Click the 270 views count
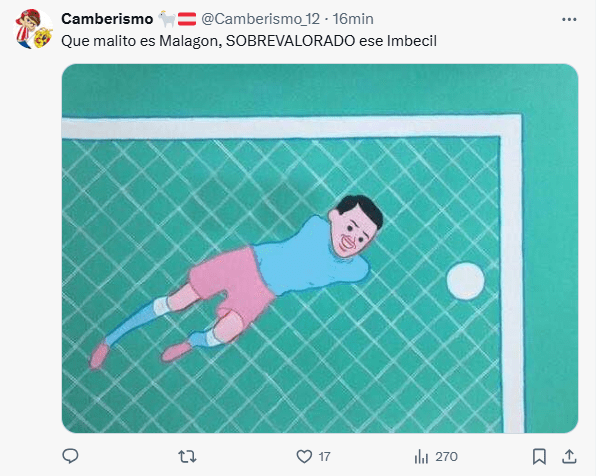Screen dimensions: 606x476 click(x=446, y=457)
